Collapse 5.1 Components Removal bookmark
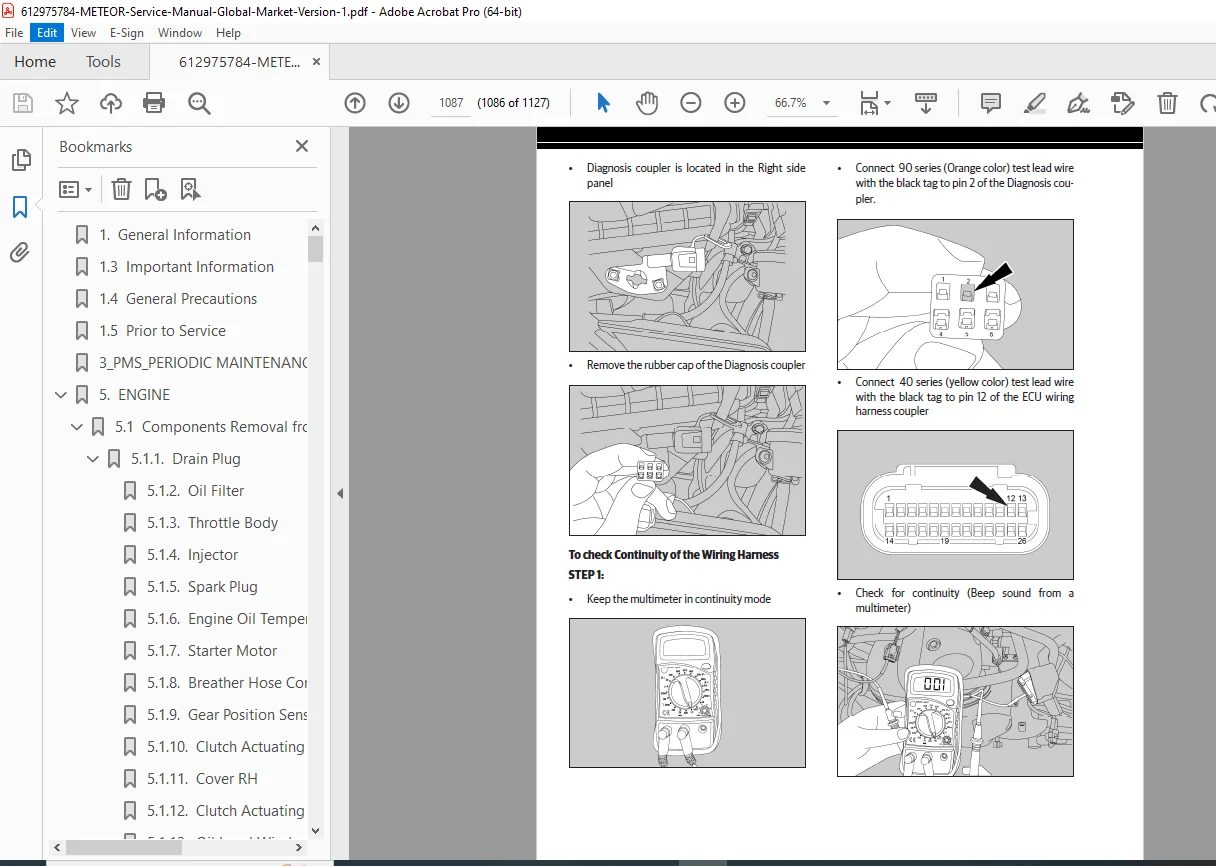1216x866 pixels. (x=78, y=427)
